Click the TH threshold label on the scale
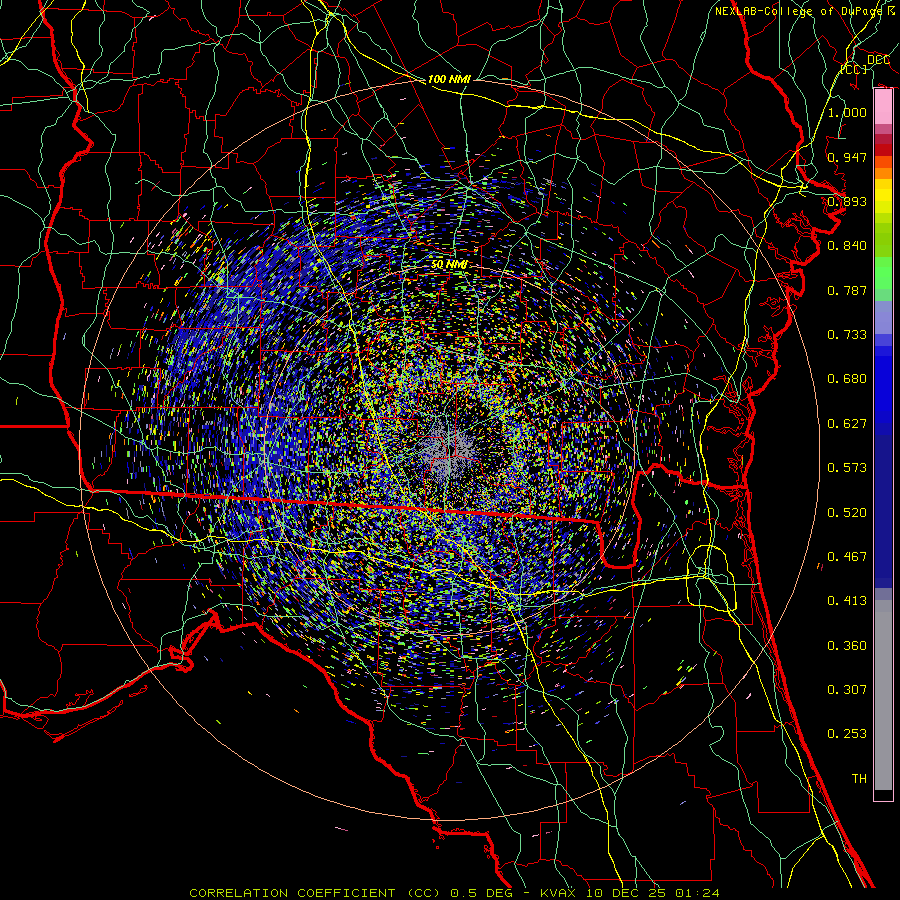The image size is (900, 900). pyautogui.click(x=859, y=779)
